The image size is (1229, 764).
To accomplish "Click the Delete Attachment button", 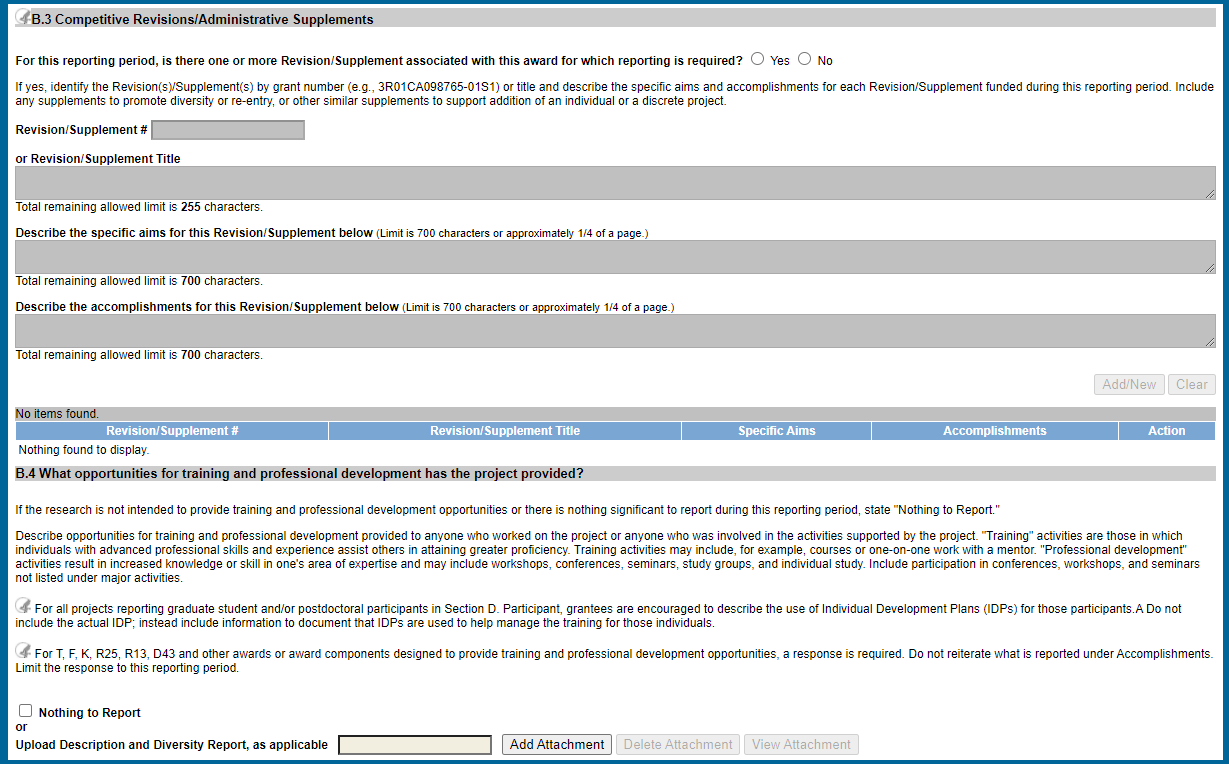I will [x=678, y=745].
